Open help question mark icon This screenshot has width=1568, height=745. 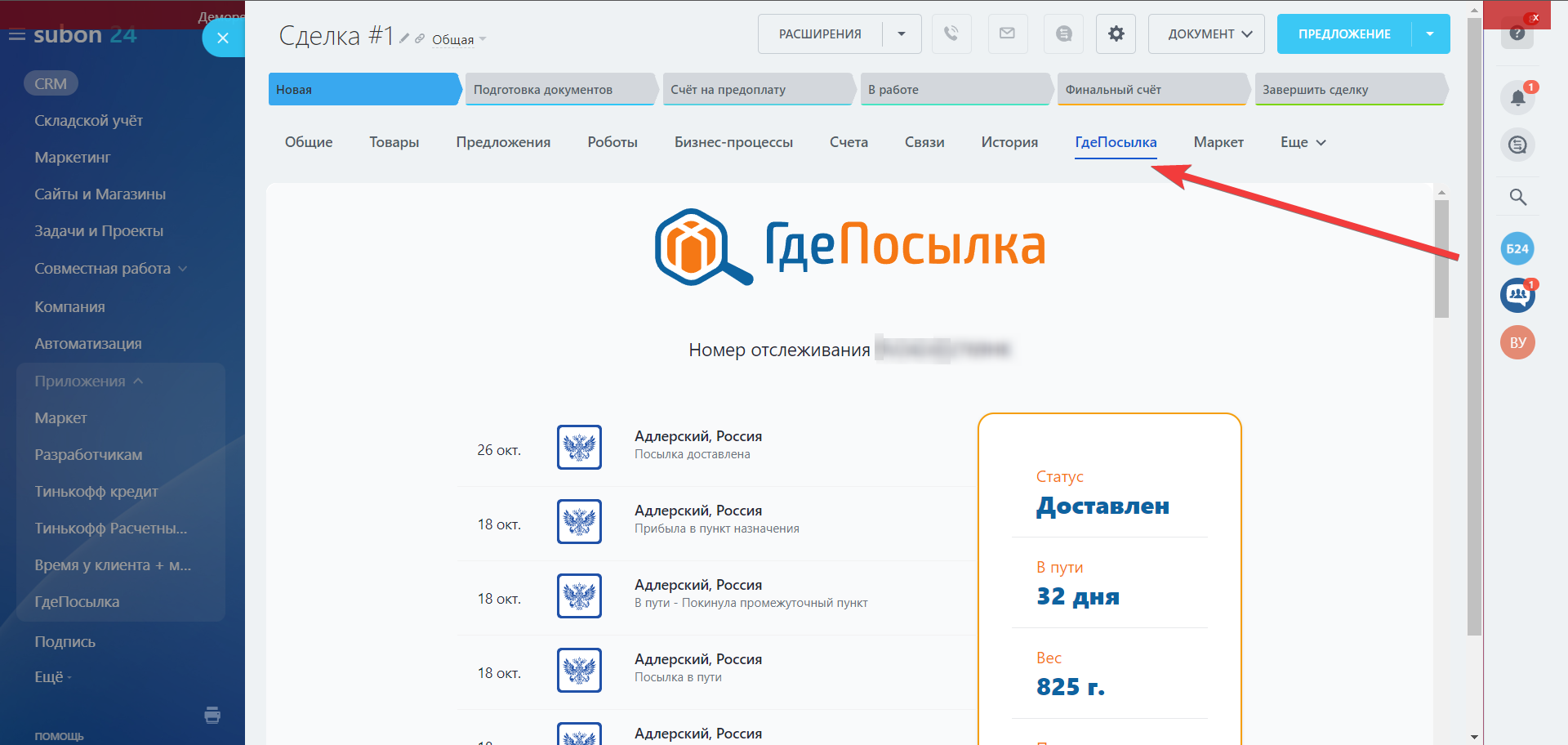1517,33
